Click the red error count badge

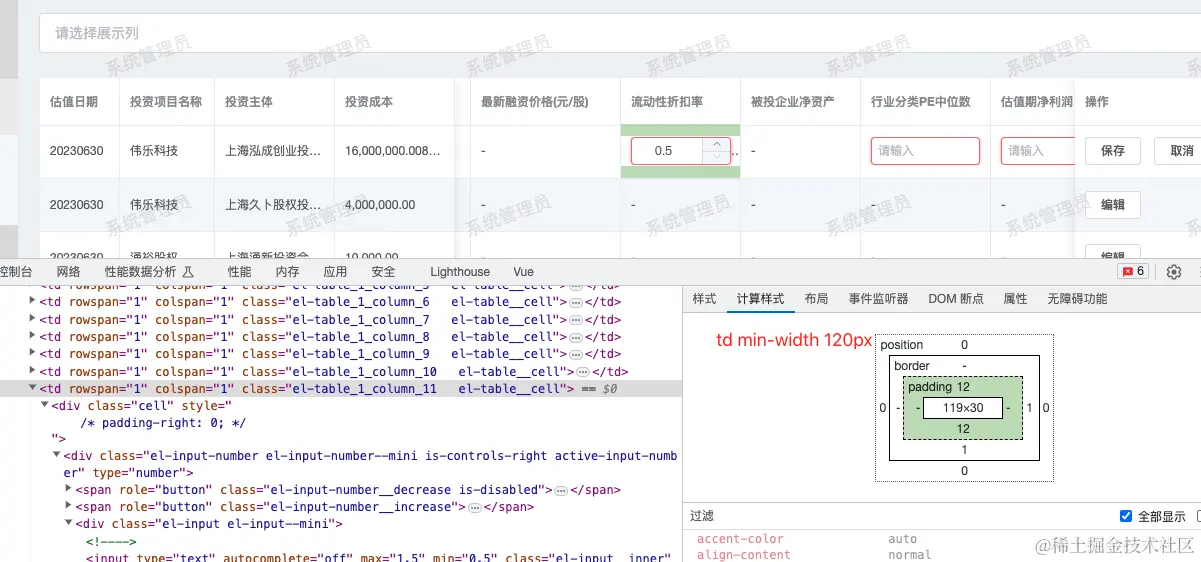[x=1133, y=272]
